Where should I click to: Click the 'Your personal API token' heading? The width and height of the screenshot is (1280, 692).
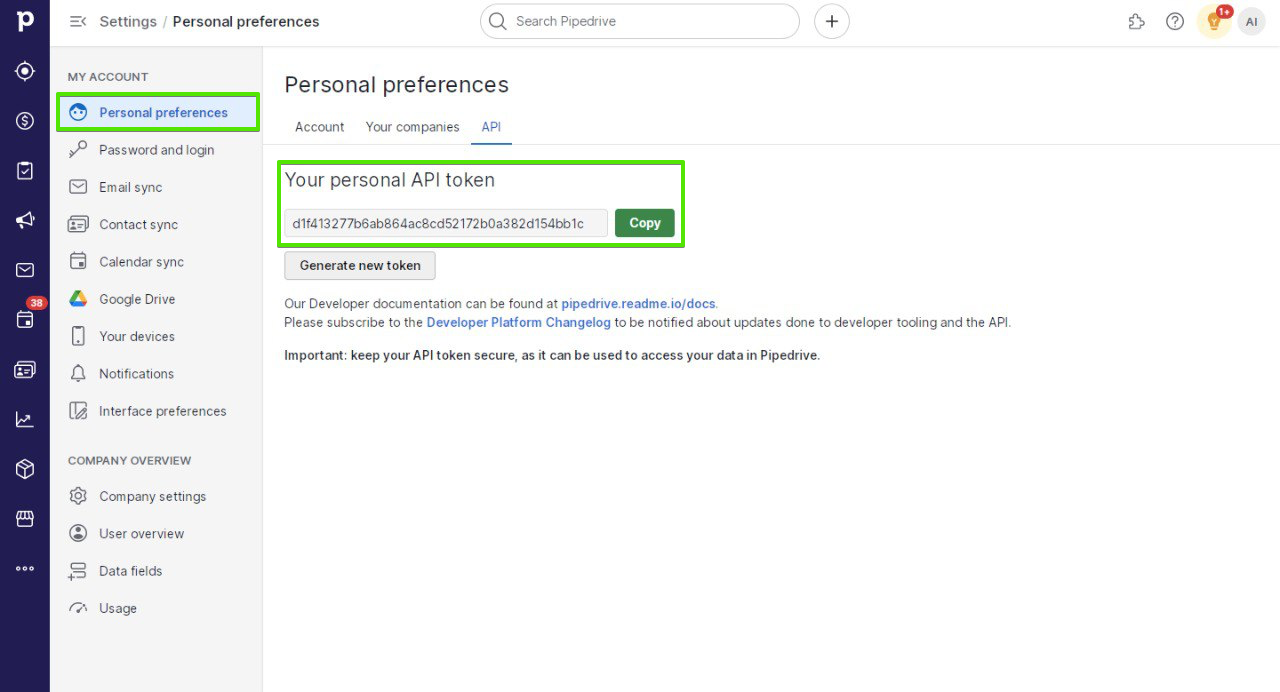click(390, 180)
